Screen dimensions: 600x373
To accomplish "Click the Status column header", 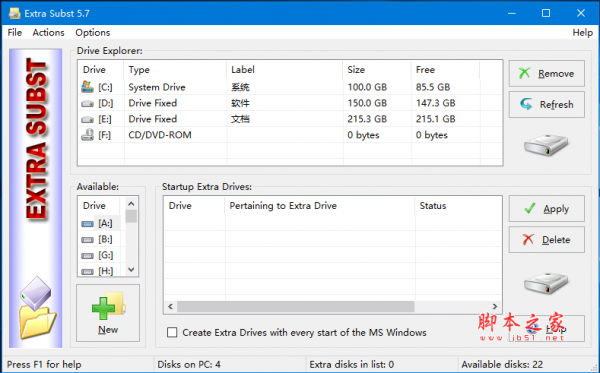I will coord(458,206).
